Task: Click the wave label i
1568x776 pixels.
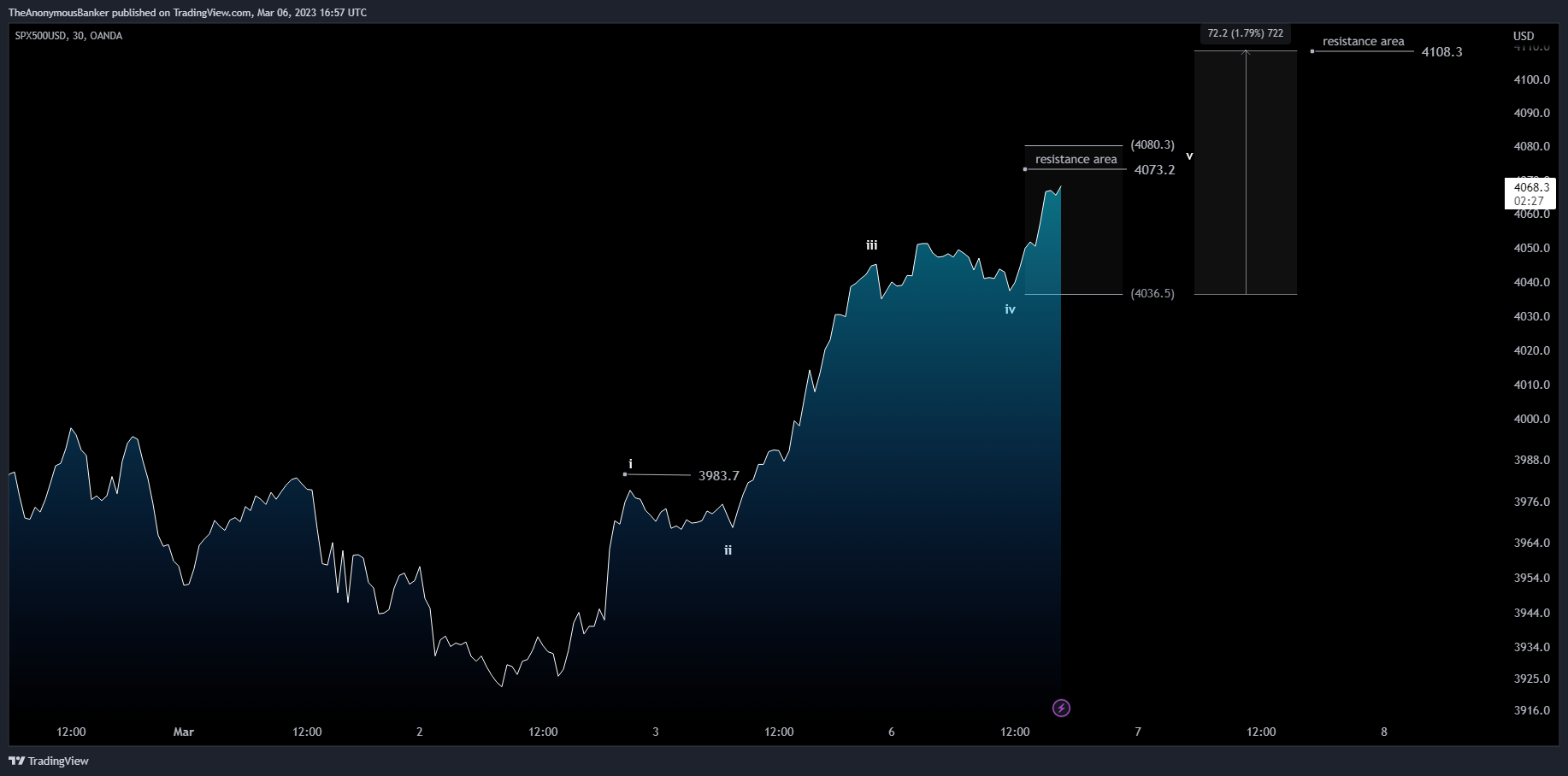Action: point(630,464)
